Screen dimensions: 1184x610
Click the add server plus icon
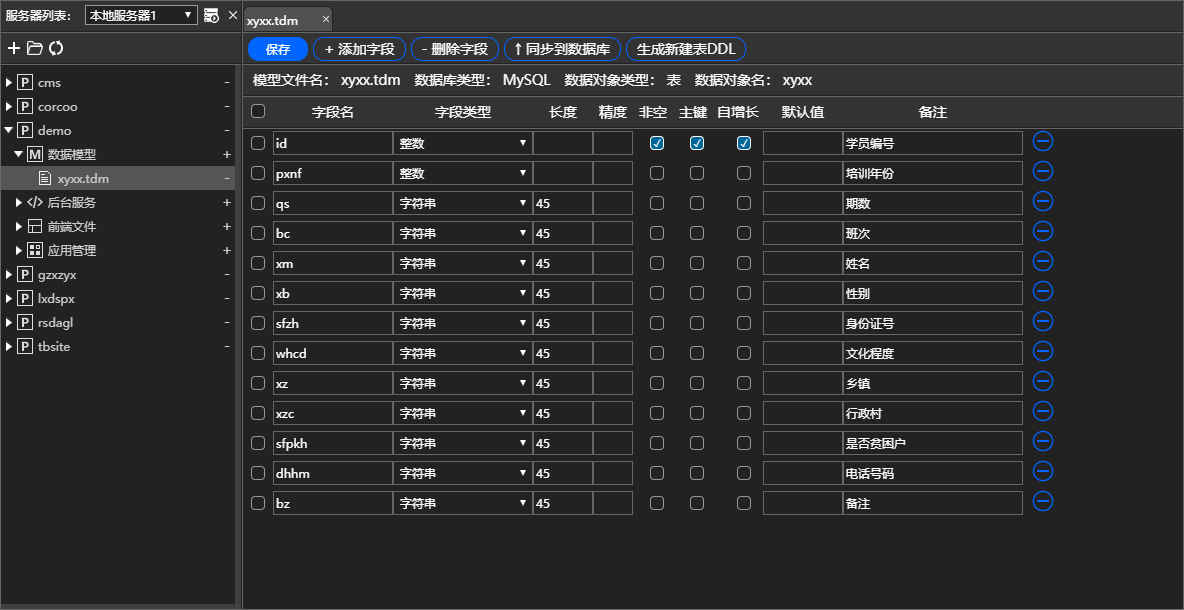pyautogui.click(x=13, y=47)
